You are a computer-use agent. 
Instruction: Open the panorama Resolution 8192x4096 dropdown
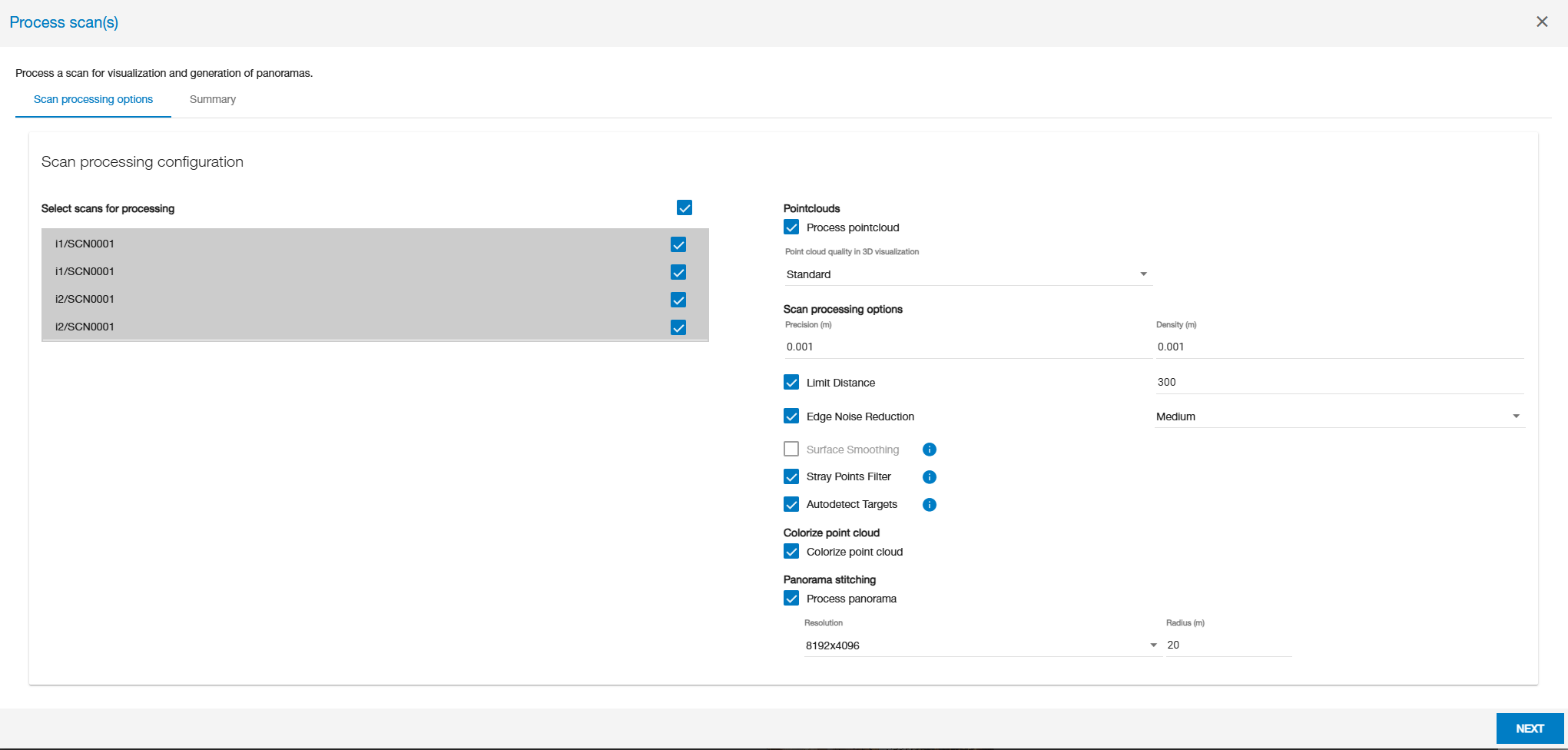tap(980, 645)
